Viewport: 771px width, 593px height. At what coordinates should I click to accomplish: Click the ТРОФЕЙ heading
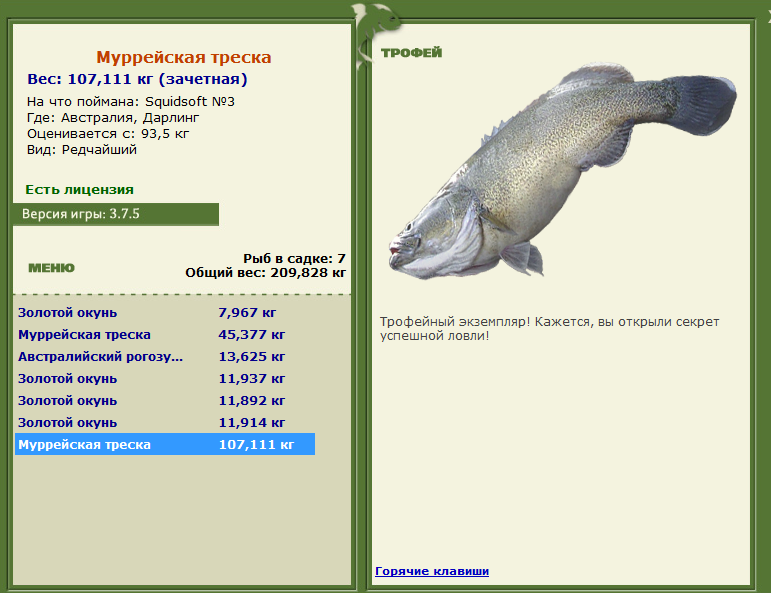pos(412,53)
